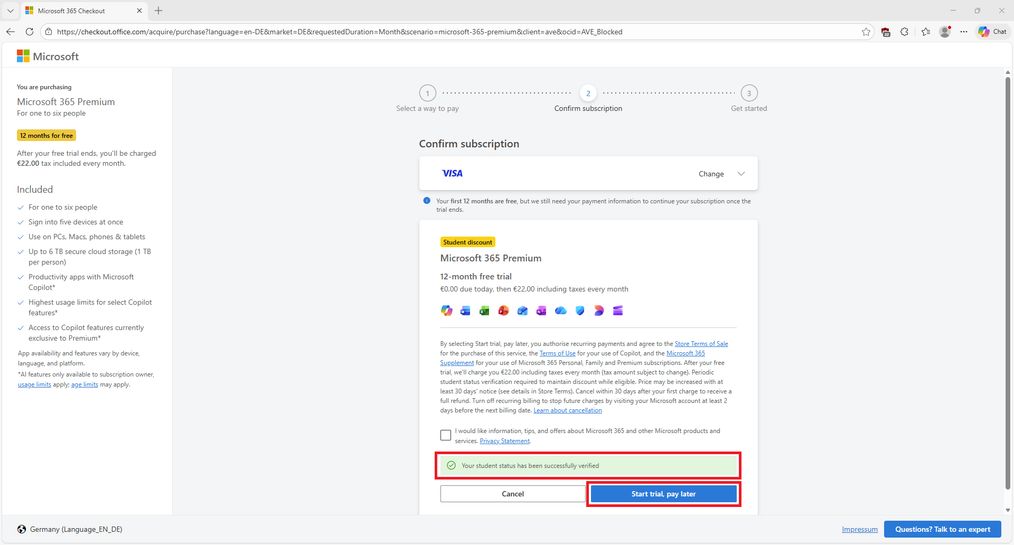
Task: Expand the payment method chevron
Action: click(741, 173)
